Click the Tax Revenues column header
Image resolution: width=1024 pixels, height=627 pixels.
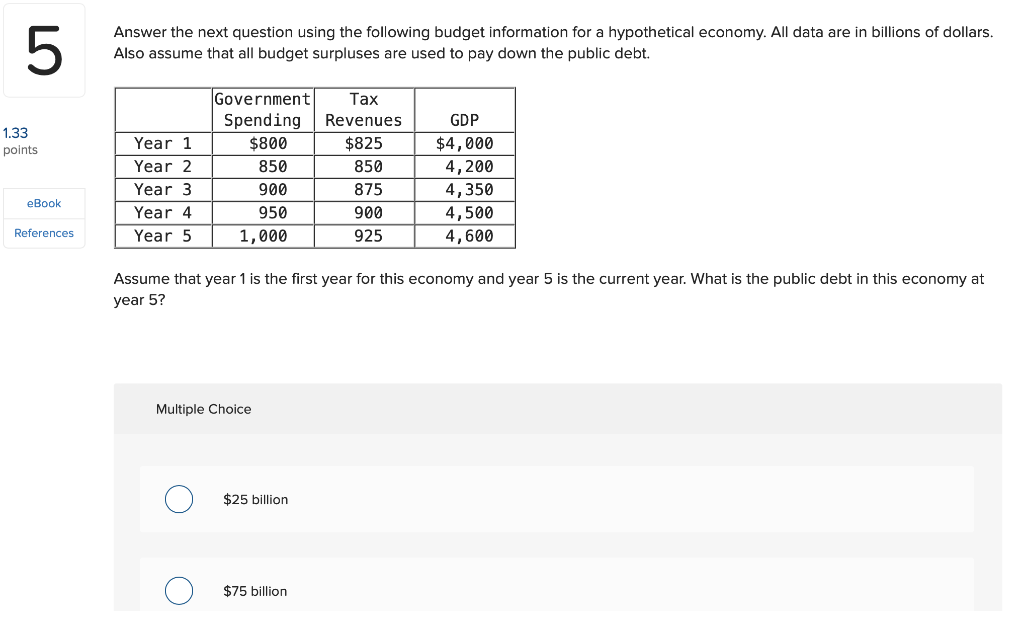(x=364, y=109)
